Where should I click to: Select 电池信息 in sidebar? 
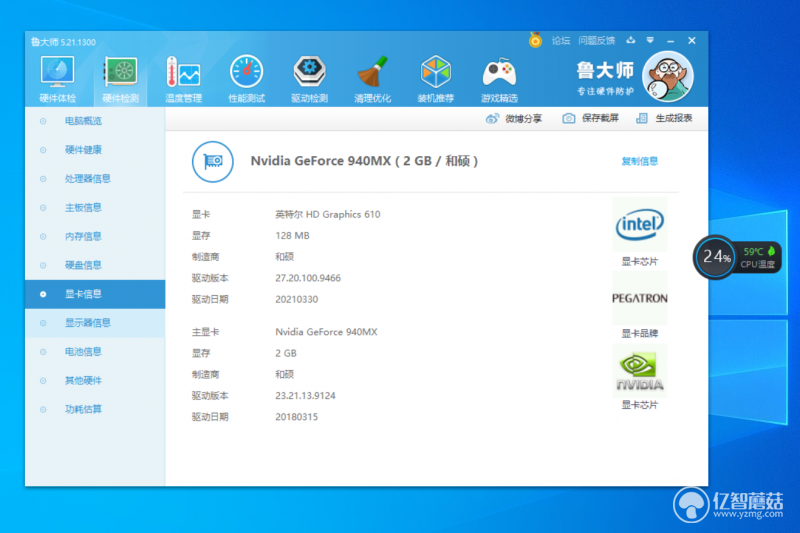coord(95,351)
